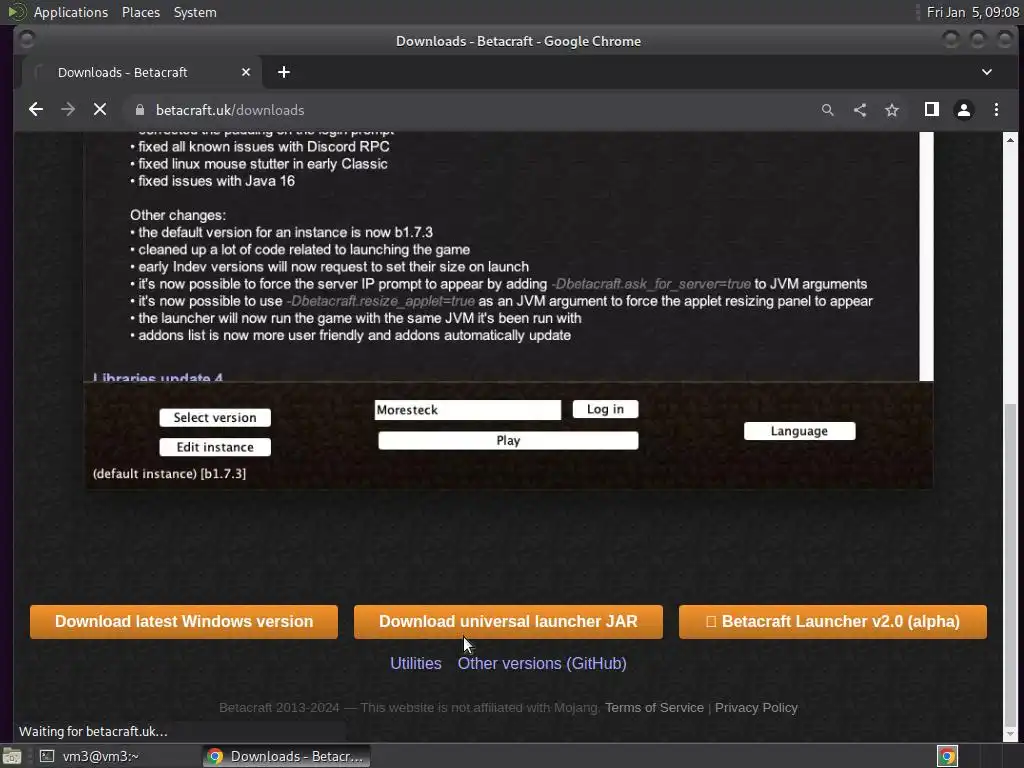Open a new tab with plus button
Viewport: 1024px width, 768px height.
tap(283, 72)
